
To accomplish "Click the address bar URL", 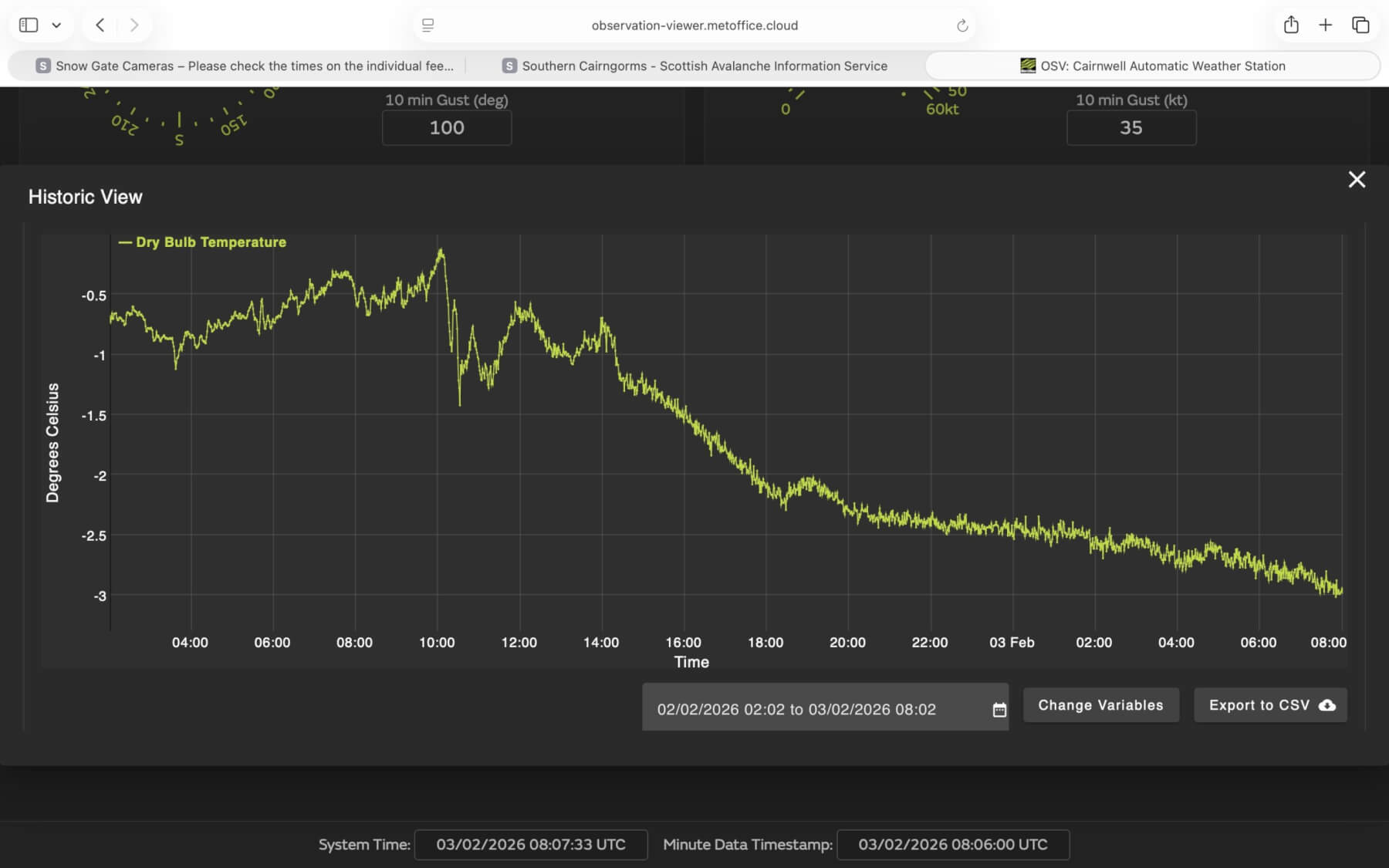I will point(694,25).
